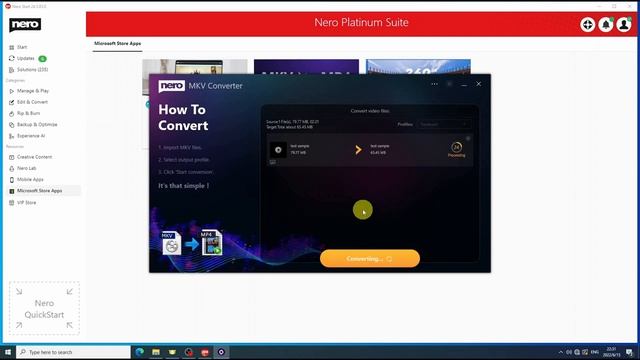Click the Manage & Play triangle icon
Image resolution: width=640 pixels, height=360 pixels.
pyautogui.click(x=11, y=91)
